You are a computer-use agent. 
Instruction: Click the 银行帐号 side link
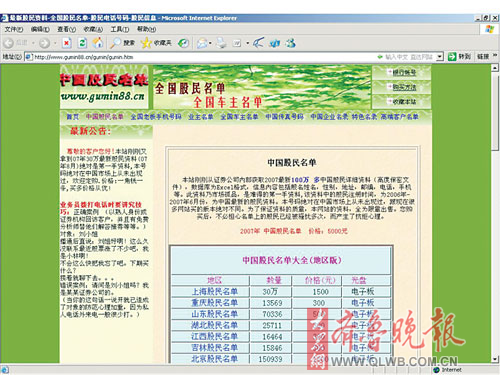point(404,72)
